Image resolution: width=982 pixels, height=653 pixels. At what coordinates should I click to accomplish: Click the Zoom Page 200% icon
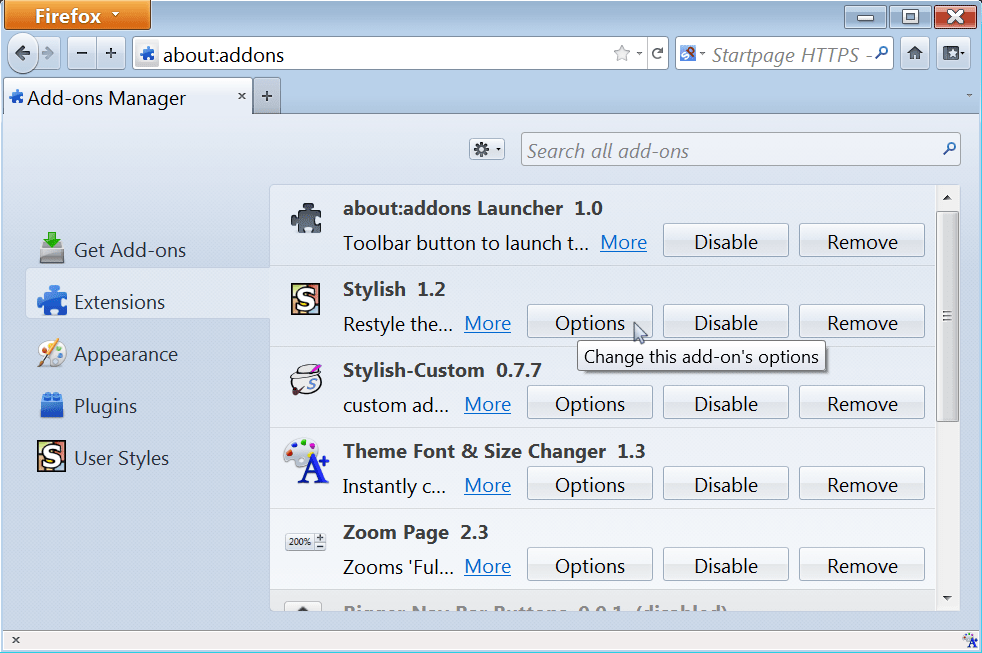coord(305,541)
